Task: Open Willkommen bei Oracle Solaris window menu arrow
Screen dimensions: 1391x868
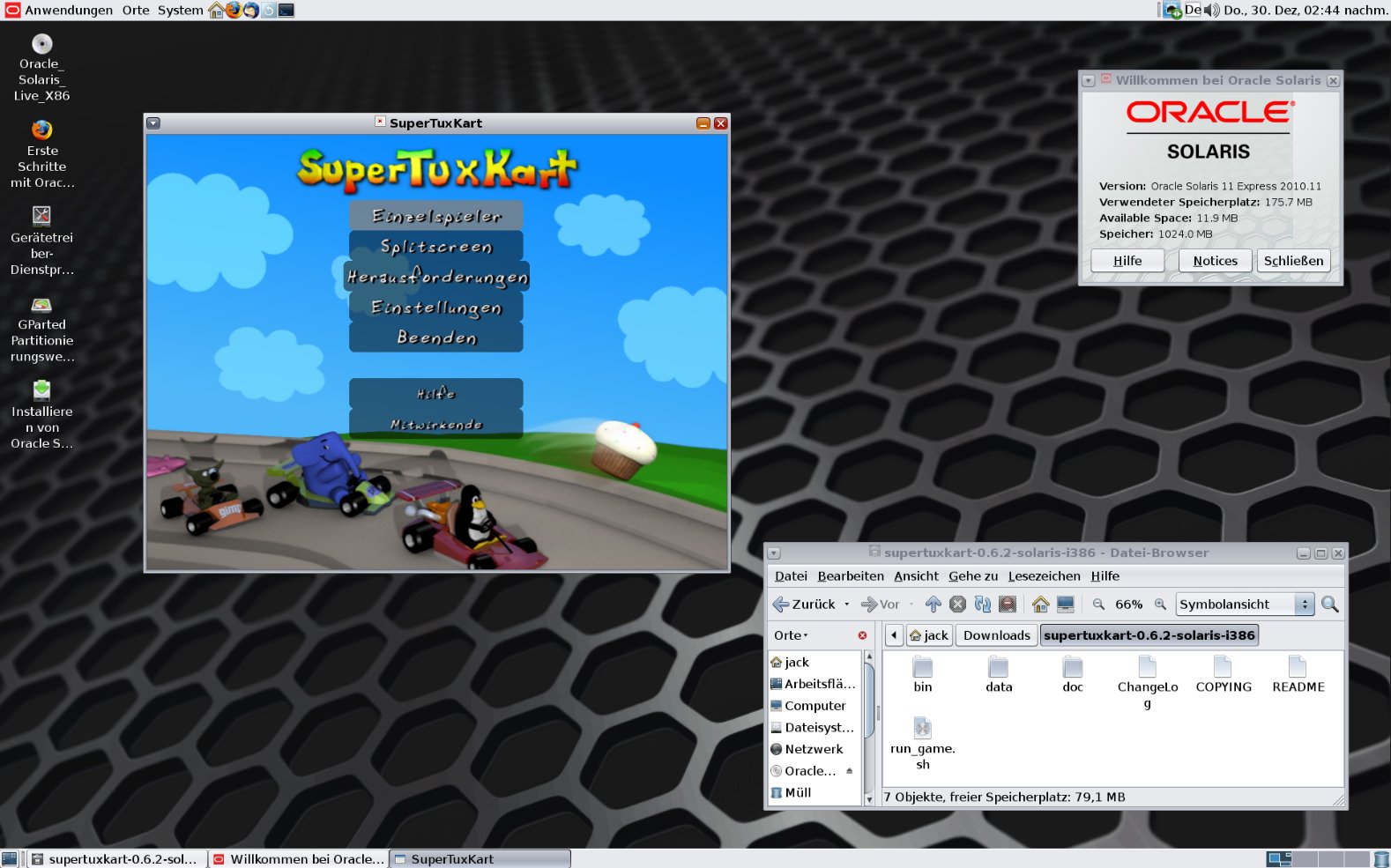Action: tap(1089, 80)
